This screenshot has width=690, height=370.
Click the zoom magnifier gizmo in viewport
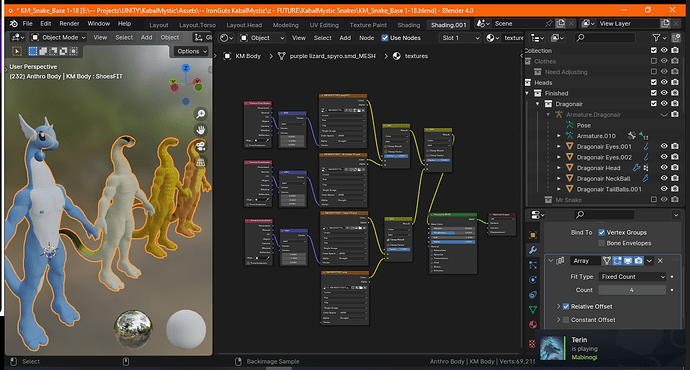tap(201, 114)
